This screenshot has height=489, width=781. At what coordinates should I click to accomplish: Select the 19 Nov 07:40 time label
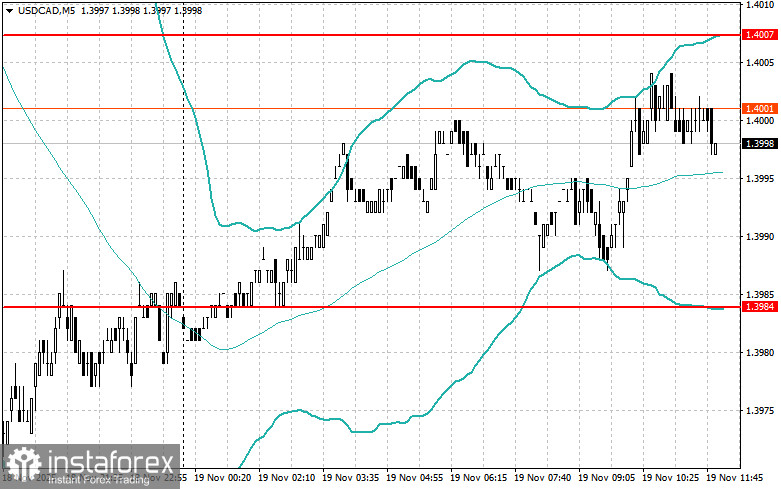[542, 478]
